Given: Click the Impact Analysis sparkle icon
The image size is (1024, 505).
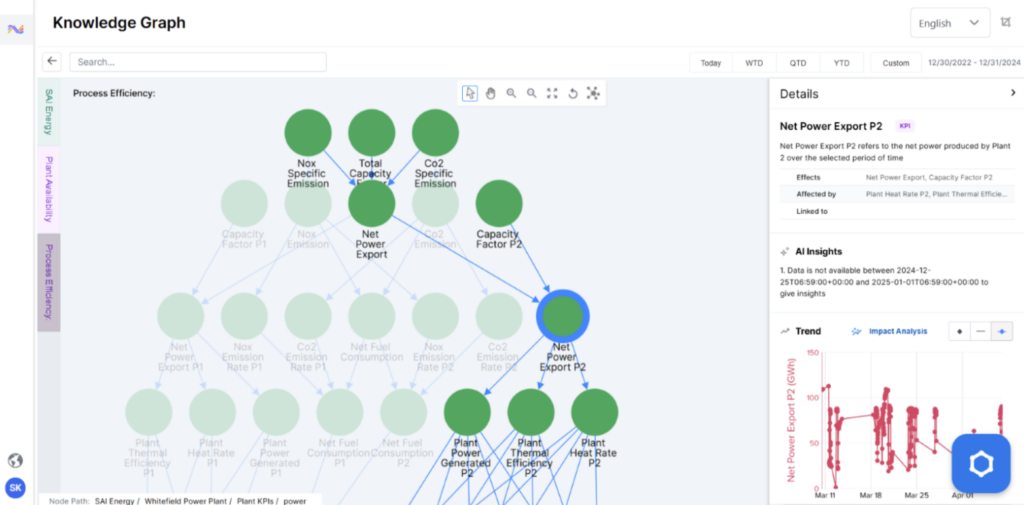Looking at the screenshot, I should 857,331.
